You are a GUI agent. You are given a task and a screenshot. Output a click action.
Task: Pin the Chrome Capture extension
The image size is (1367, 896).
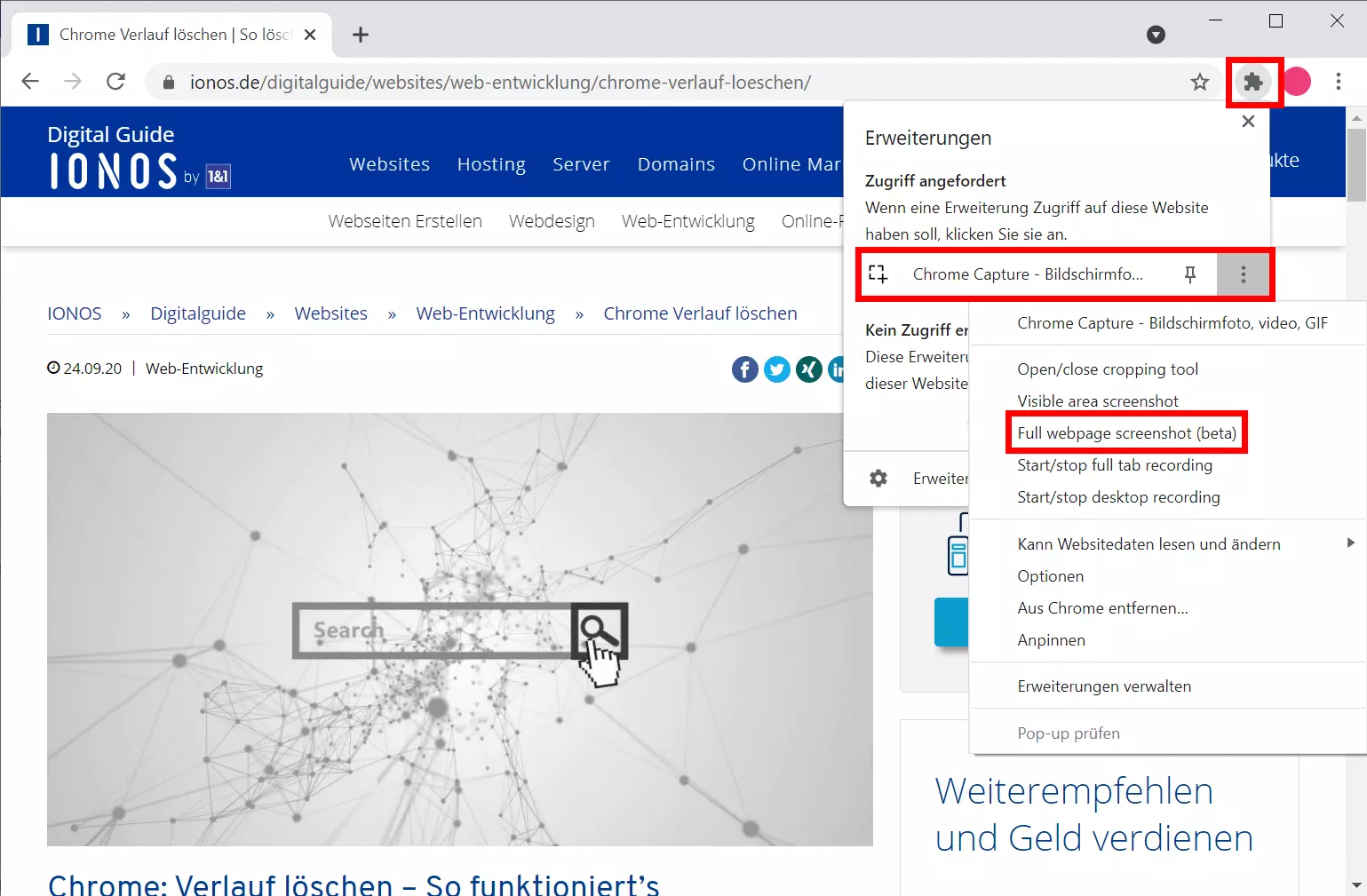pyautogui.click(x=1190, y=274)
